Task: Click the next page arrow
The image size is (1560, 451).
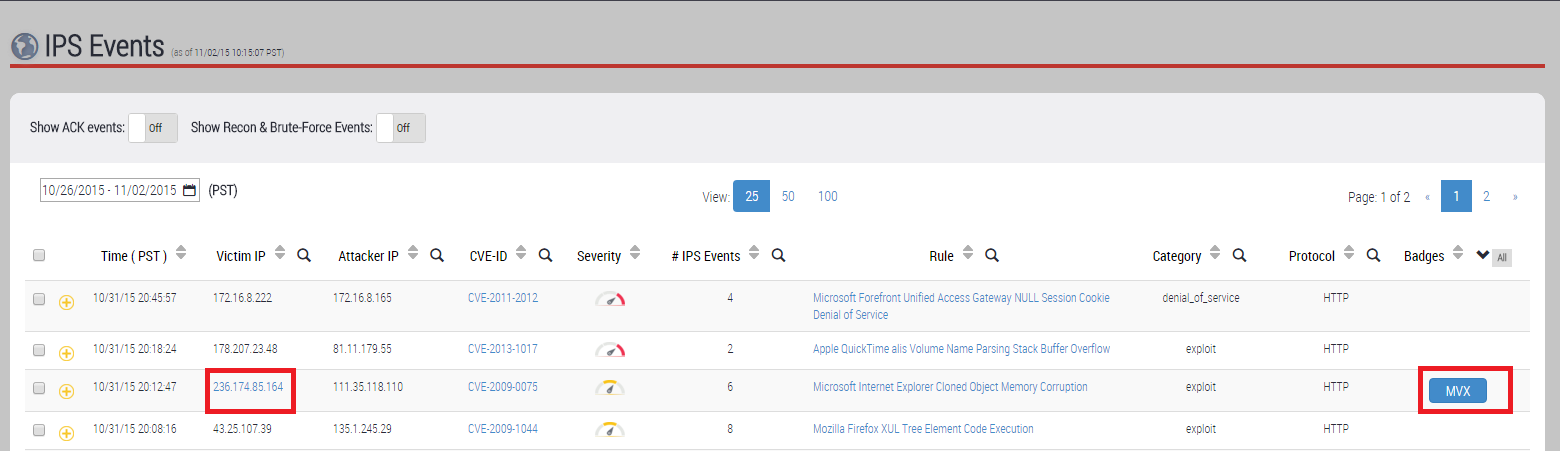Action: tap(1515, 197)
